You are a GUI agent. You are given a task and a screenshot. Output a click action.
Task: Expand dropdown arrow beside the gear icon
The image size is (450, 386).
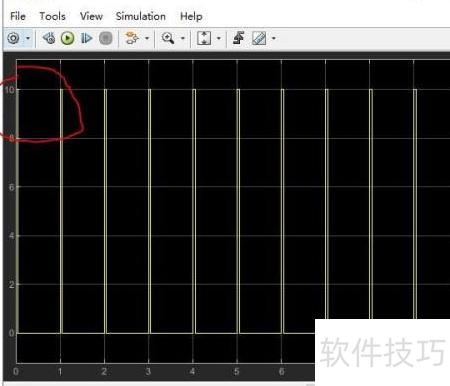pyautogui.click(x=28, y=38)
